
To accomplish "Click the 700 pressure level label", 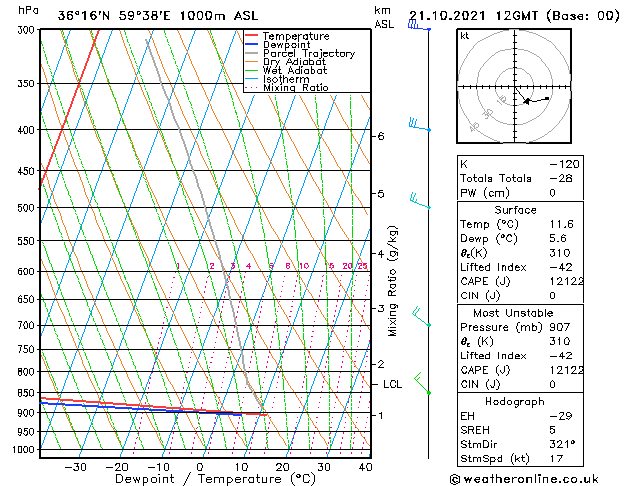I will click(28, 325).
